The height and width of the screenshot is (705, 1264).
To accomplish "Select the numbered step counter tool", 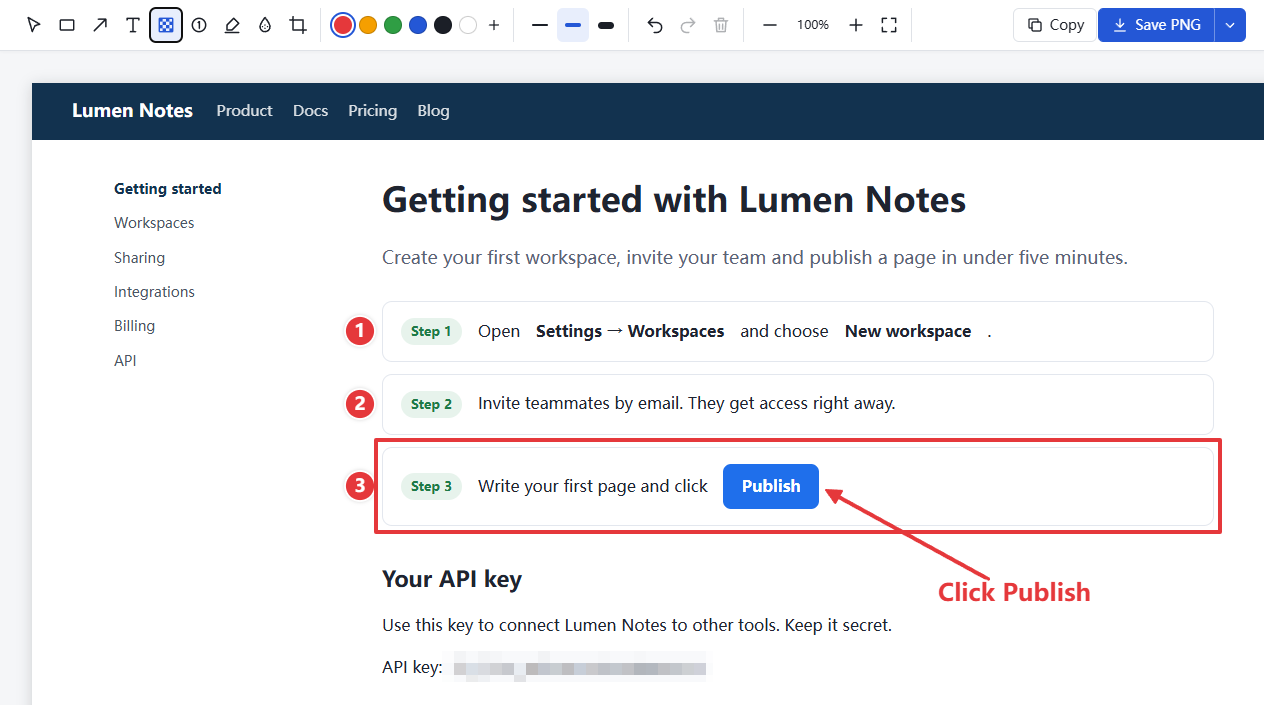I will (199, 25).
